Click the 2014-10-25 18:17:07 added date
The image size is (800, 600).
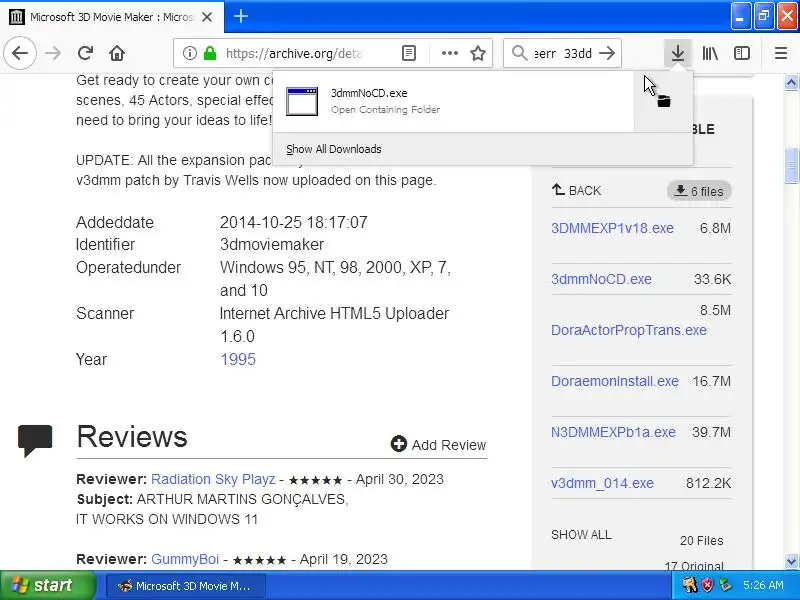pos(293,222)
